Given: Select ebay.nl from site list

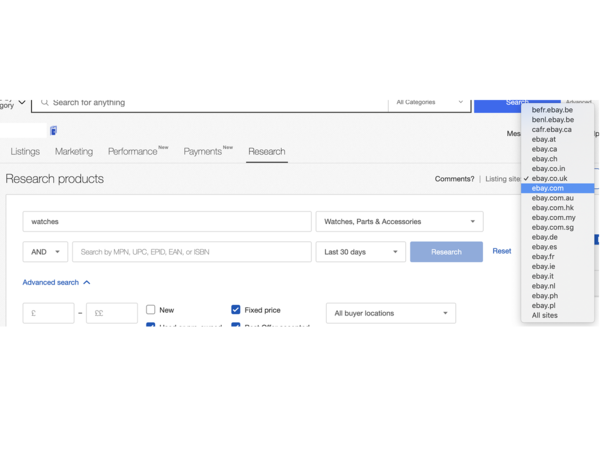Looking at the screenshot, I should click(558, 286).
